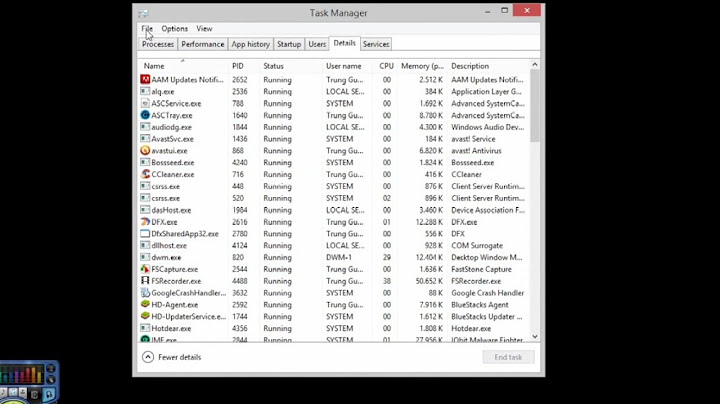Screen dimensions: 720x404
Task: Click the avastui.exe orange icon
Action: click(145, 151)
